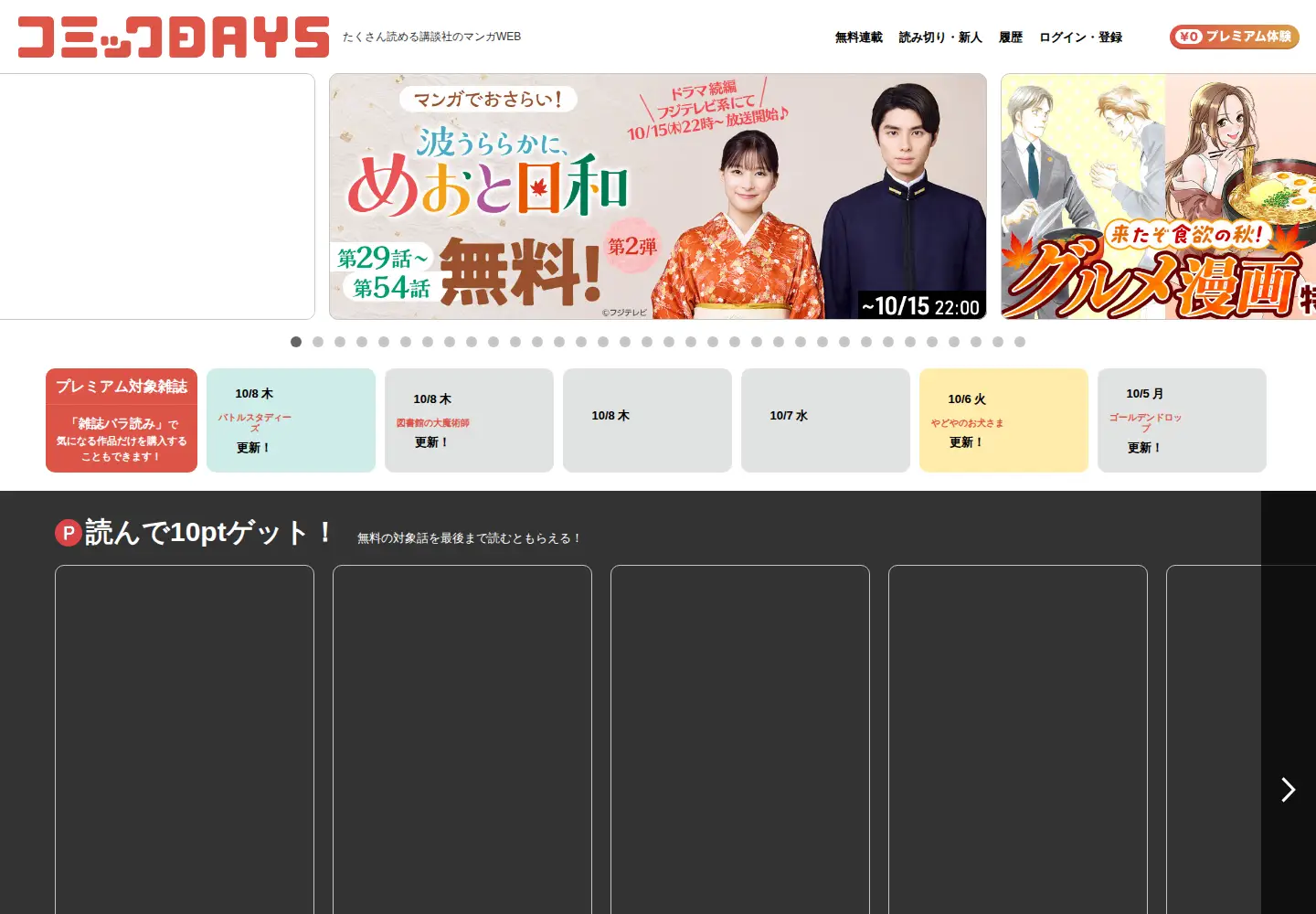
Task: Click the 無料の対象話を最後まで読むともらえる！ text
Action: [469, 538]
